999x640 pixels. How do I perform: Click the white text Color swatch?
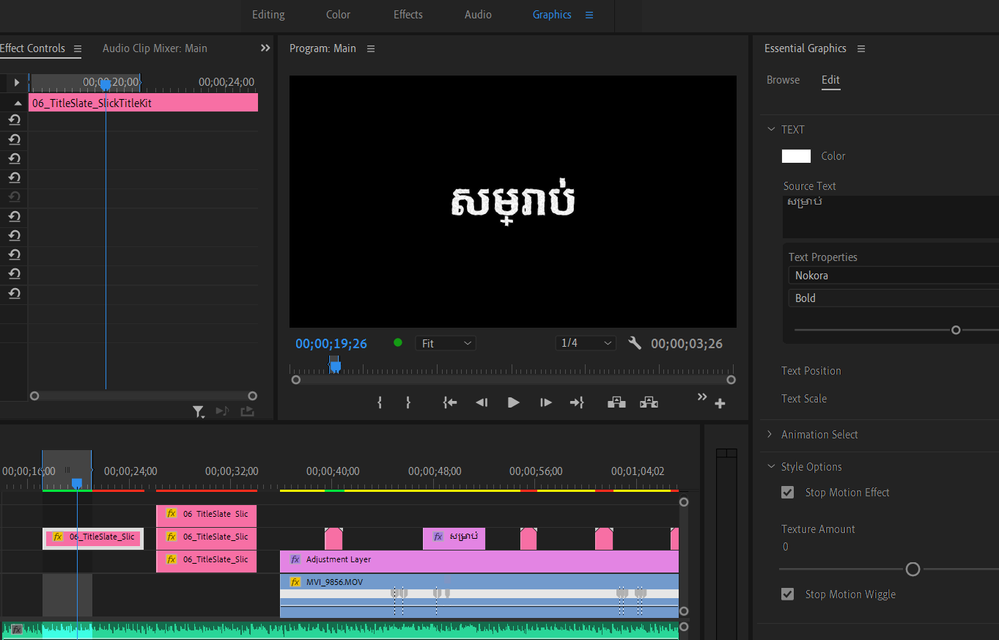tap(796, 156)
